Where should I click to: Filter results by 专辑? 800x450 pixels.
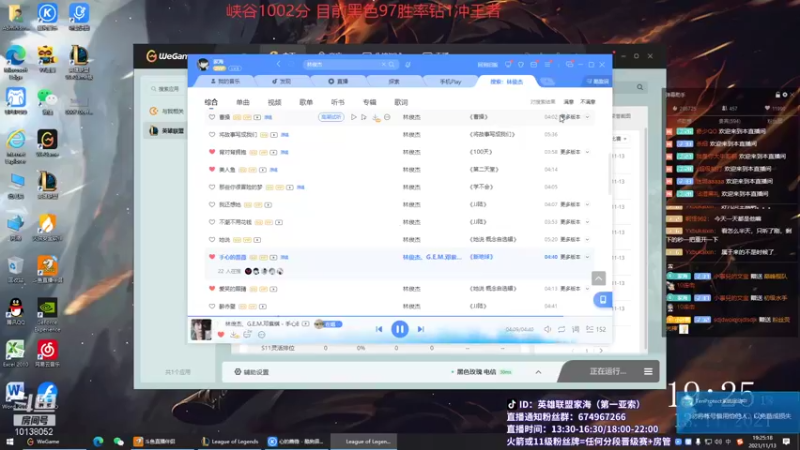click(369, 102)
